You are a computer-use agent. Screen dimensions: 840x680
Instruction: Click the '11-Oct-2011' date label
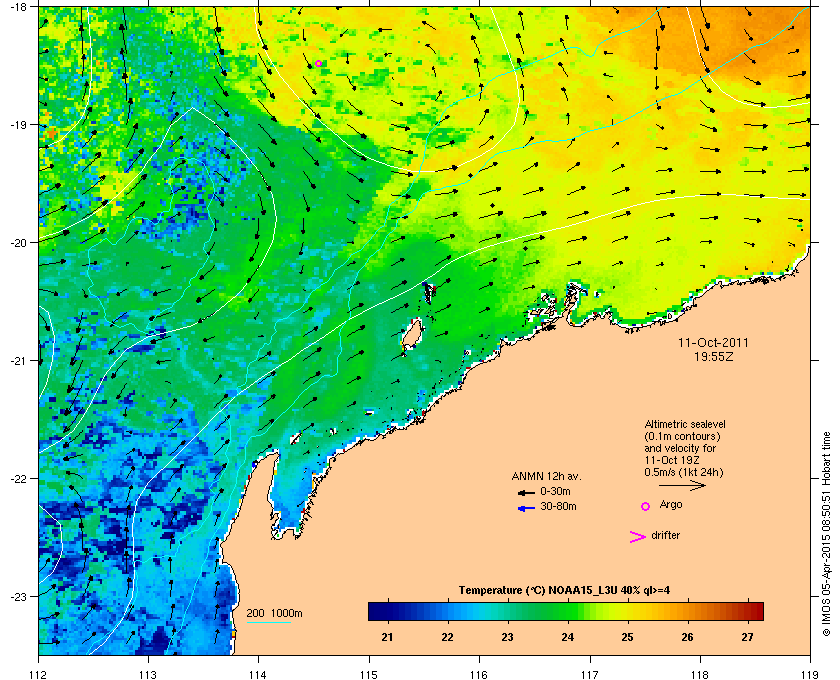click(713, 343)
